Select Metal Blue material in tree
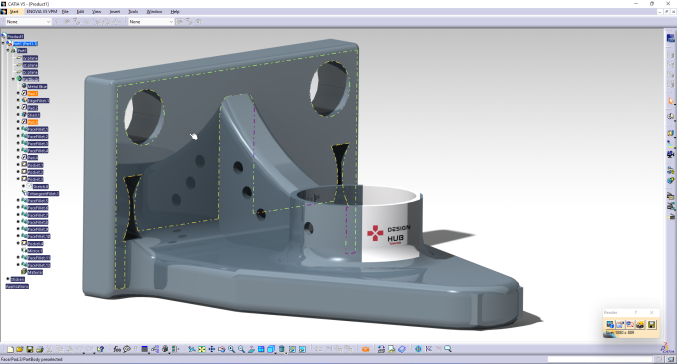The height and width of the screenshot is (364, 677). click(x=37, y=86)
